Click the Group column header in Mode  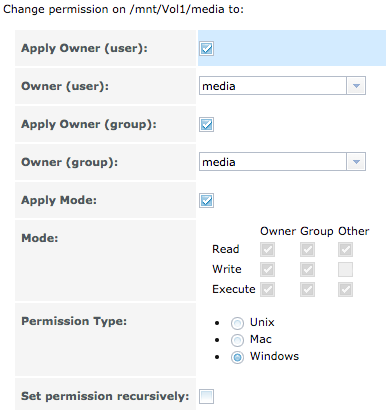pyautogui.click(x=317, y=231)
